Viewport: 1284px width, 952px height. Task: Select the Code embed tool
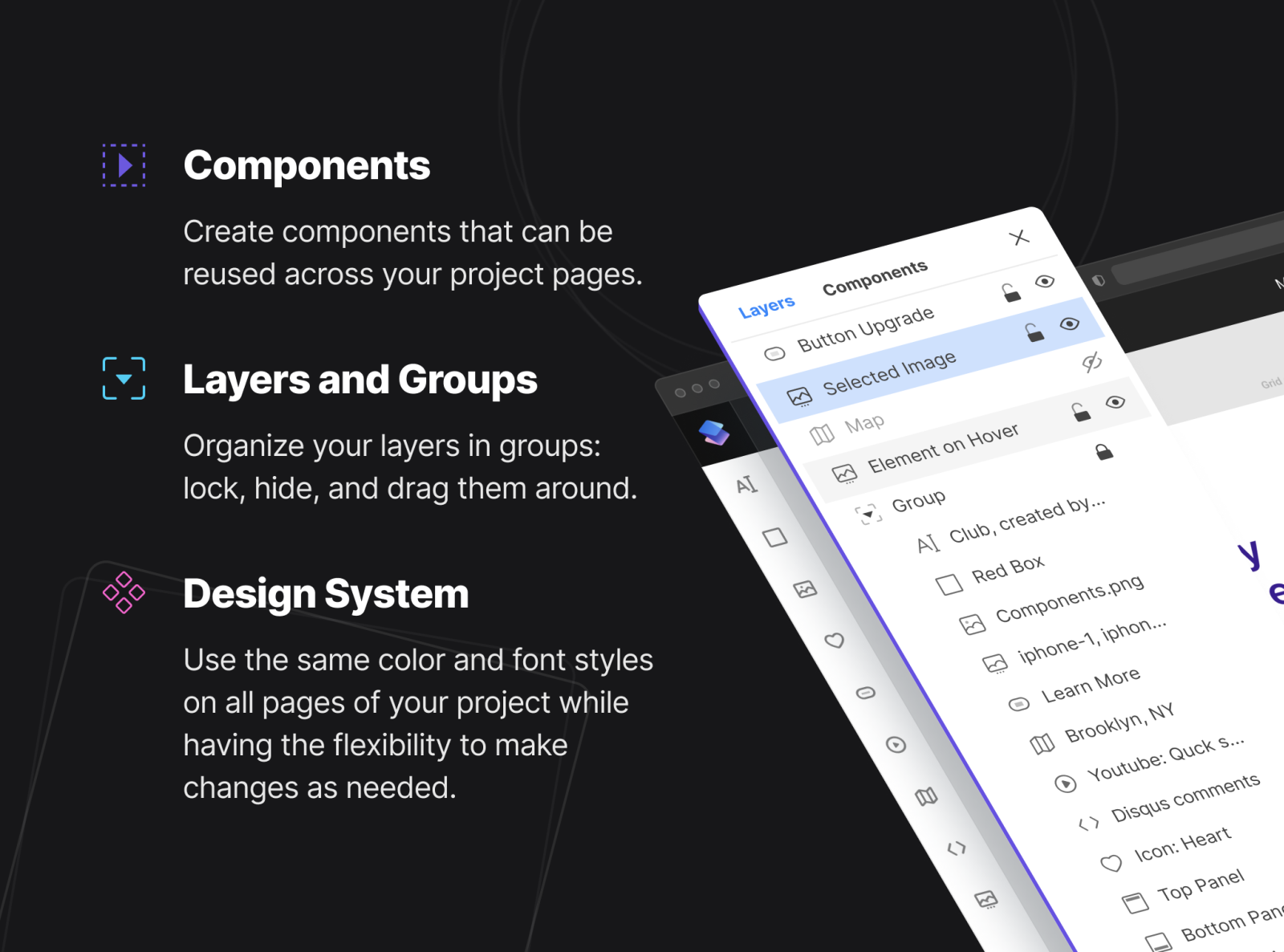click(956, 847)
